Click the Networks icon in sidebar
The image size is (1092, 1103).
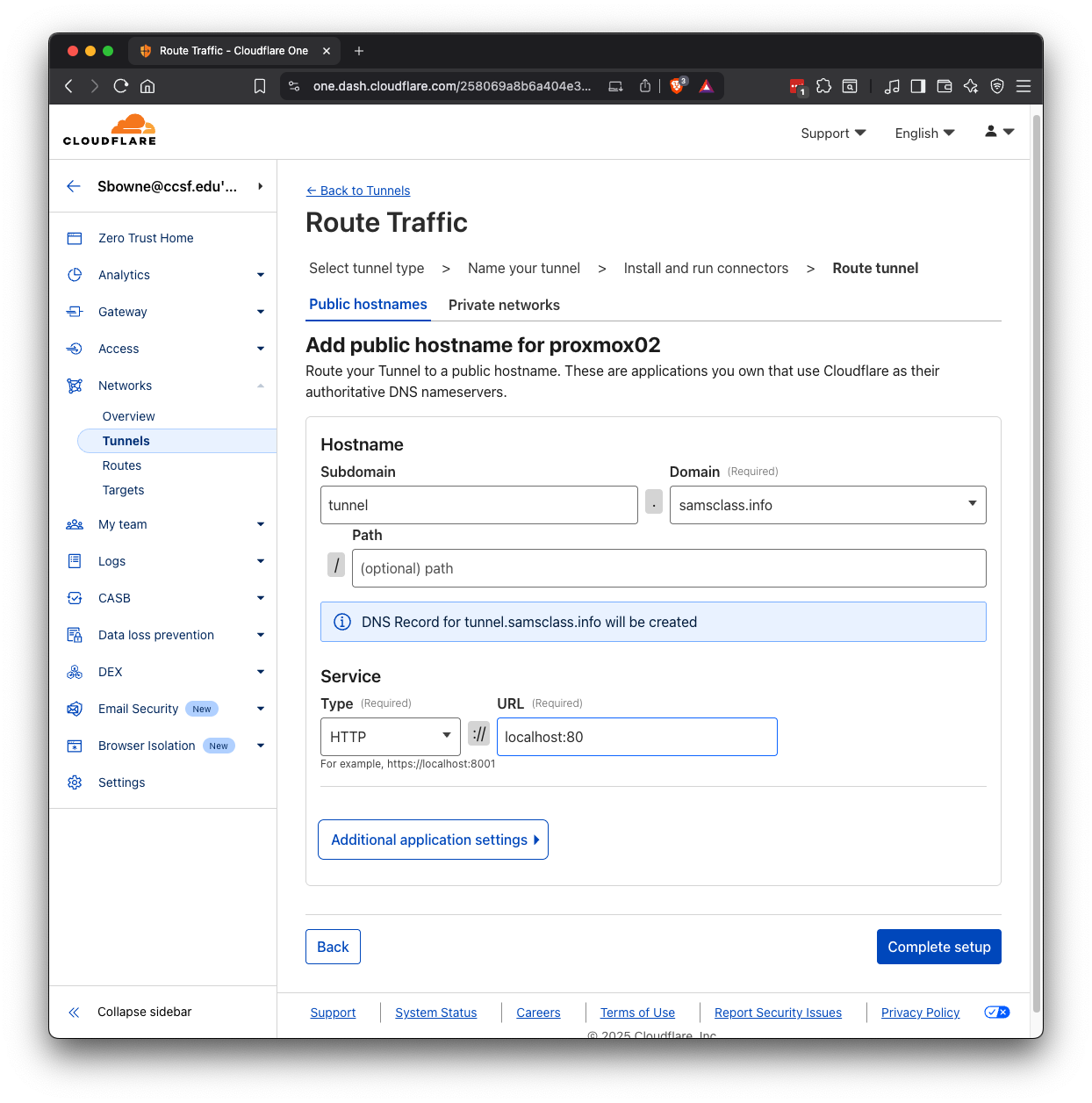pos(75,386)
